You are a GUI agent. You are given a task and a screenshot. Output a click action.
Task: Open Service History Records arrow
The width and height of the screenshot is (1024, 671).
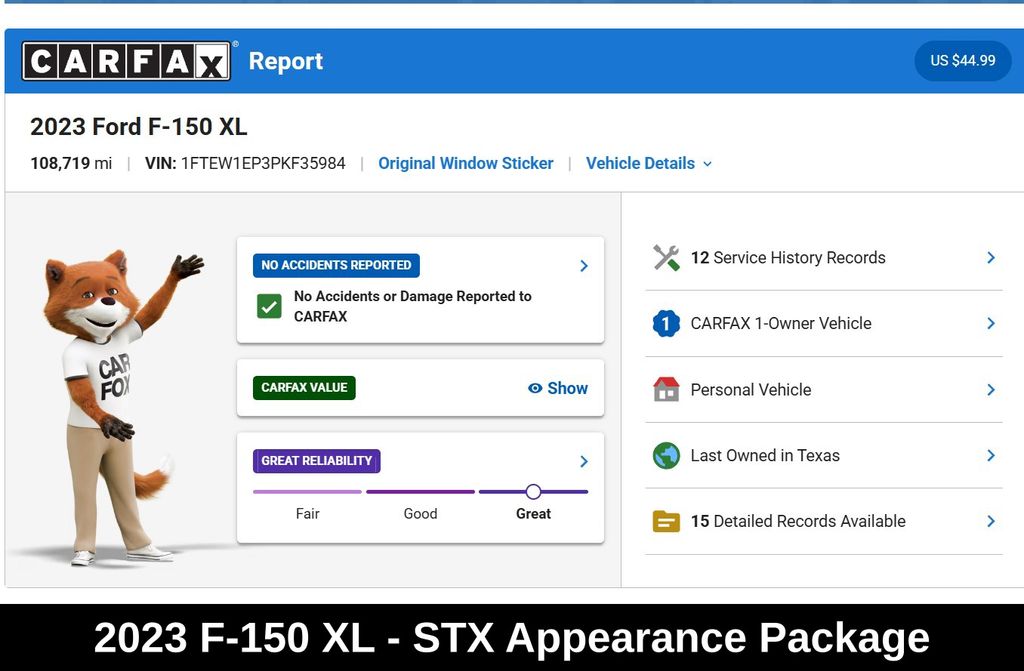point(991,257)
